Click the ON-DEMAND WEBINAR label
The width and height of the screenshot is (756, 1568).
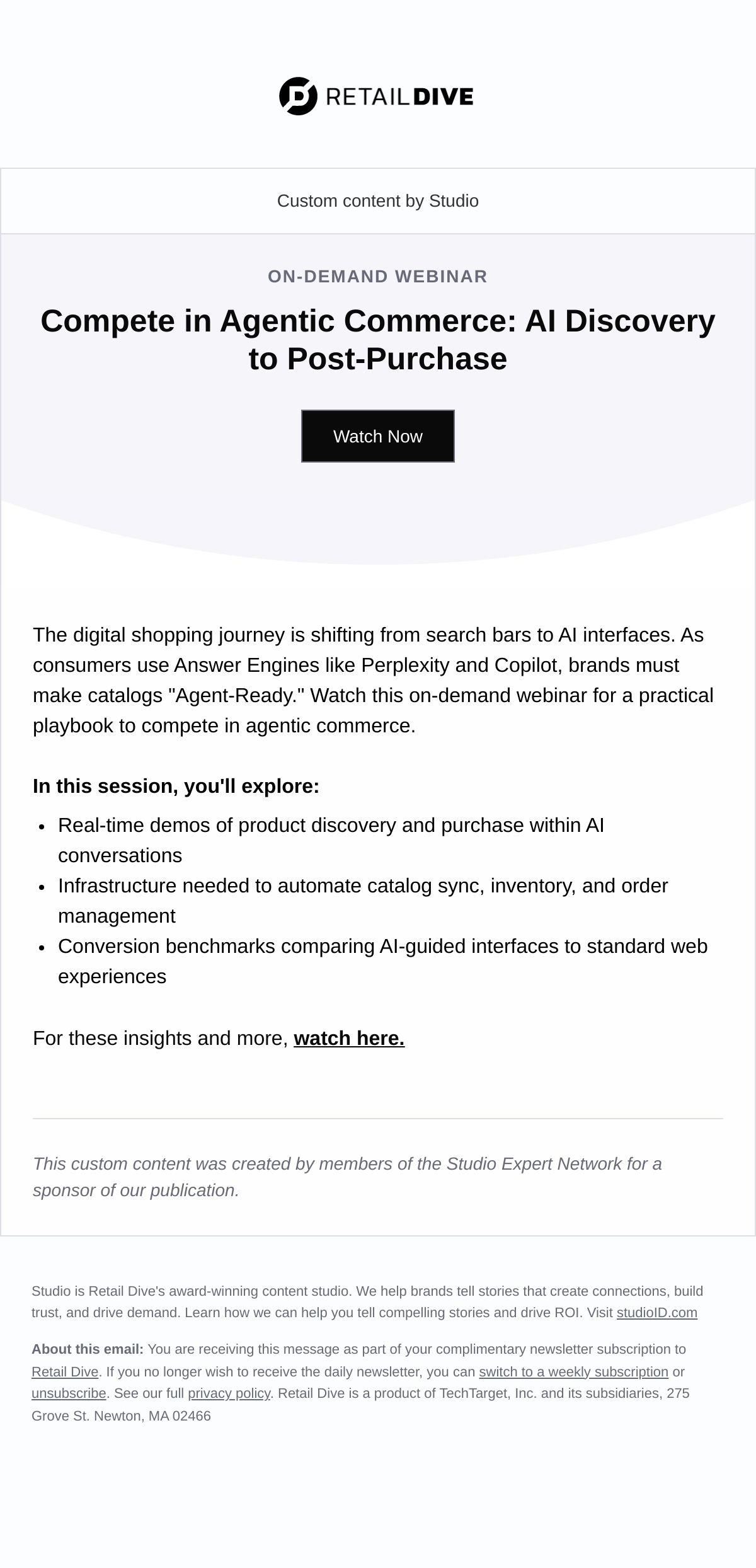(x=378, y=277)
